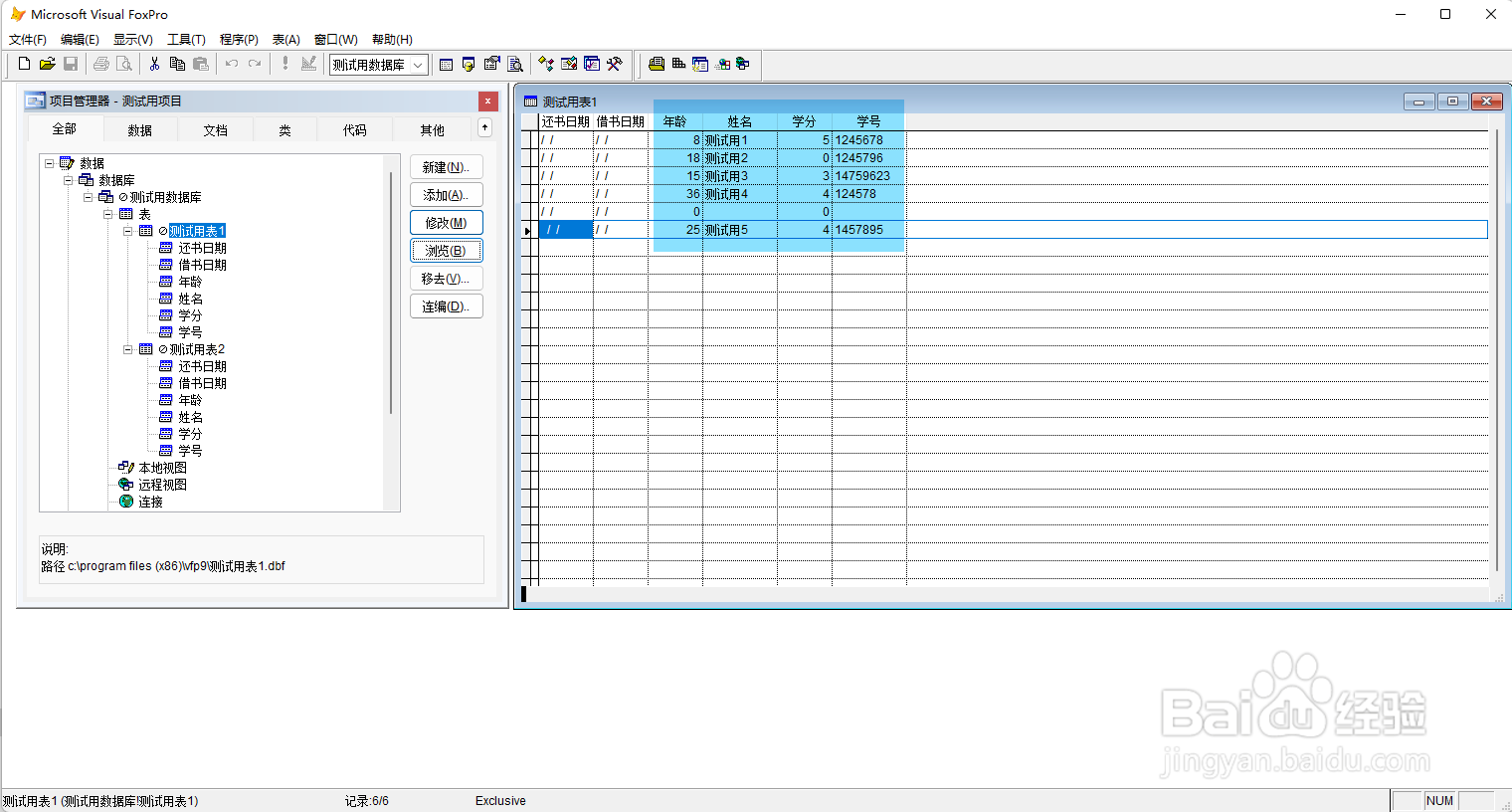Click the Redo toolbar icon
Image resolution: width=1512 pixels, height=812 pixels.
[x=255, y=64]
